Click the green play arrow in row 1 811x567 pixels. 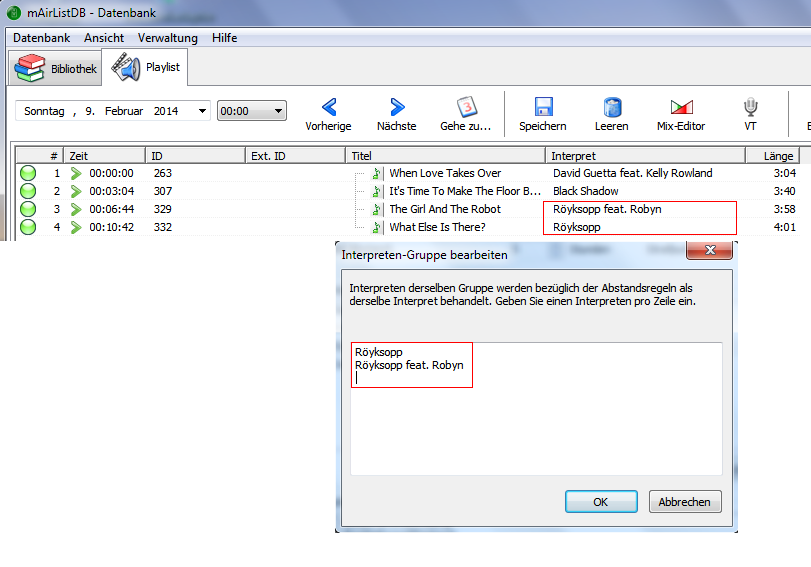[76, 173]
